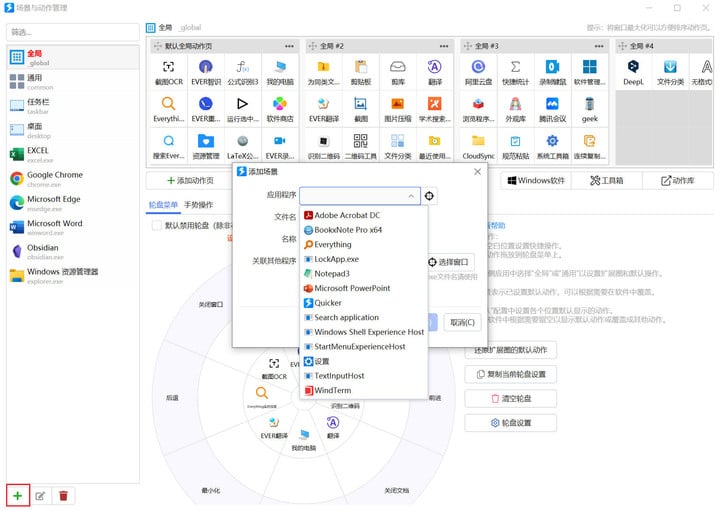720x511 pixels.
Task: Switch to the 轮盘菜单 tab
Action: (x=163, y=205)
